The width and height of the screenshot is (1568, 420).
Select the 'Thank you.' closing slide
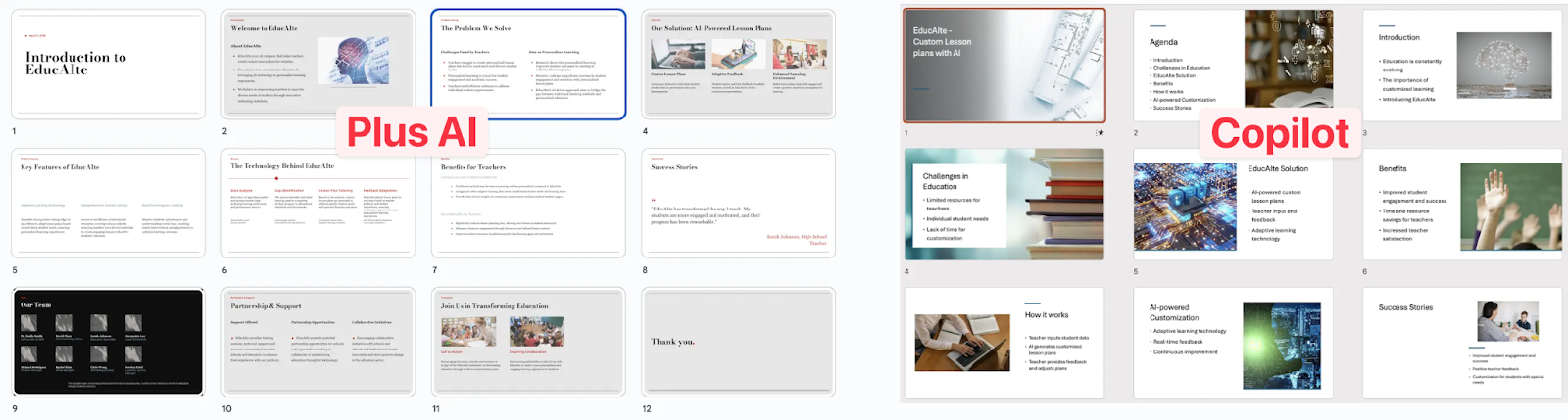tap(738, 342)
